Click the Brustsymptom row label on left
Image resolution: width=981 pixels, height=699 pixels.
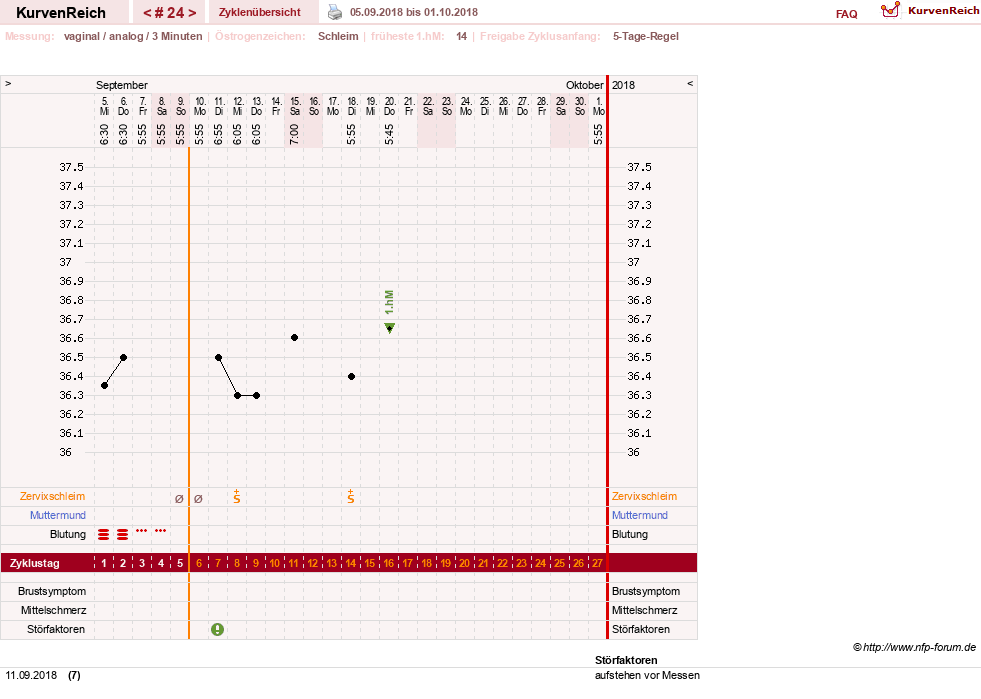pos(52,591)
